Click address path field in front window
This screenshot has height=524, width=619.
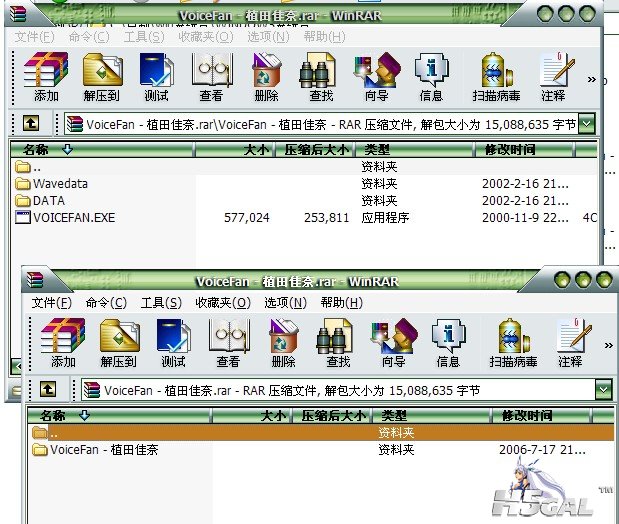[339, 390]
